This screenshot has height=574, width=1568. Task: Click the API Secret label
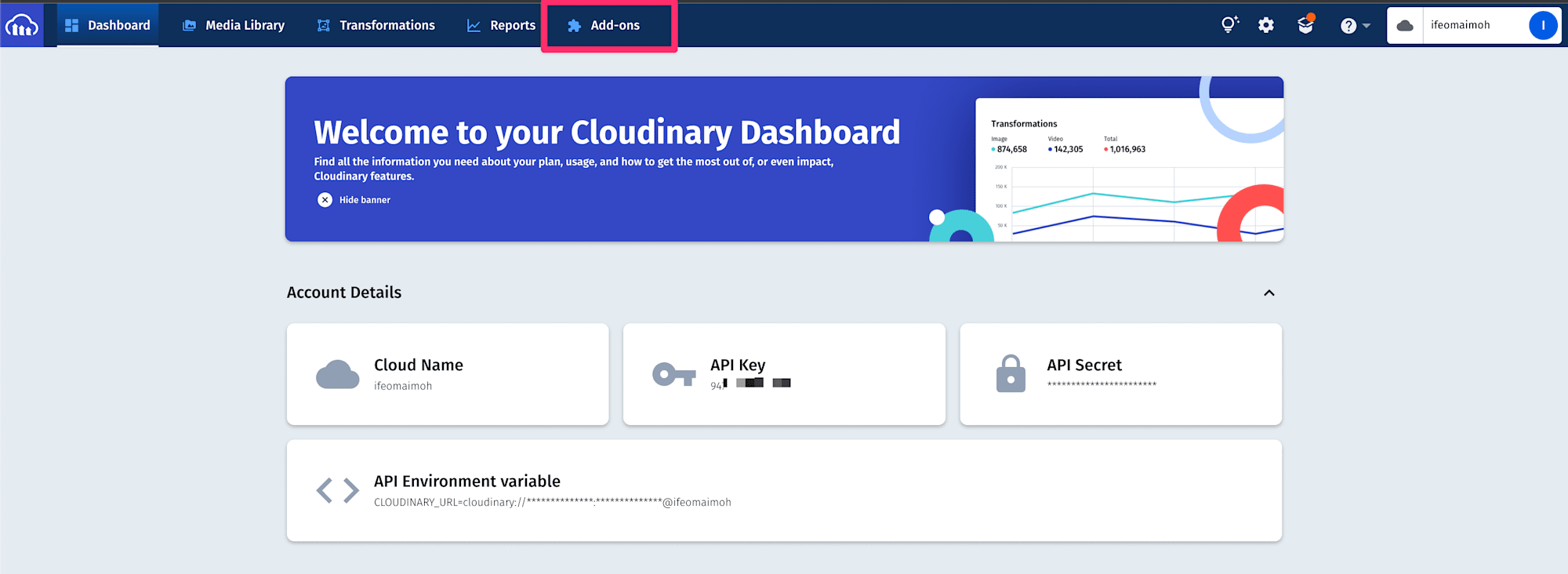point(1084,365)
